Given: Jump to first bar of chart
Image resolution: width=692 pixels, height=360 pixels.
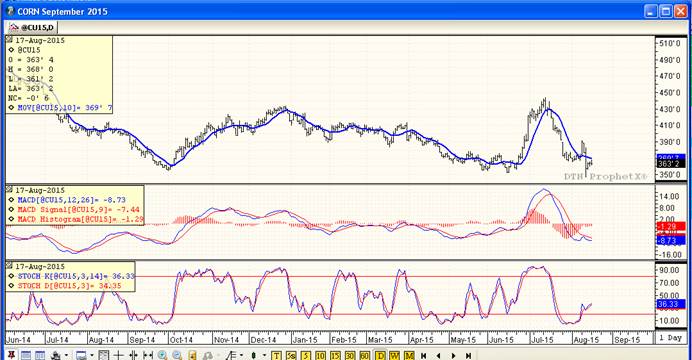Looking at the screenshot, I should 424,356.
